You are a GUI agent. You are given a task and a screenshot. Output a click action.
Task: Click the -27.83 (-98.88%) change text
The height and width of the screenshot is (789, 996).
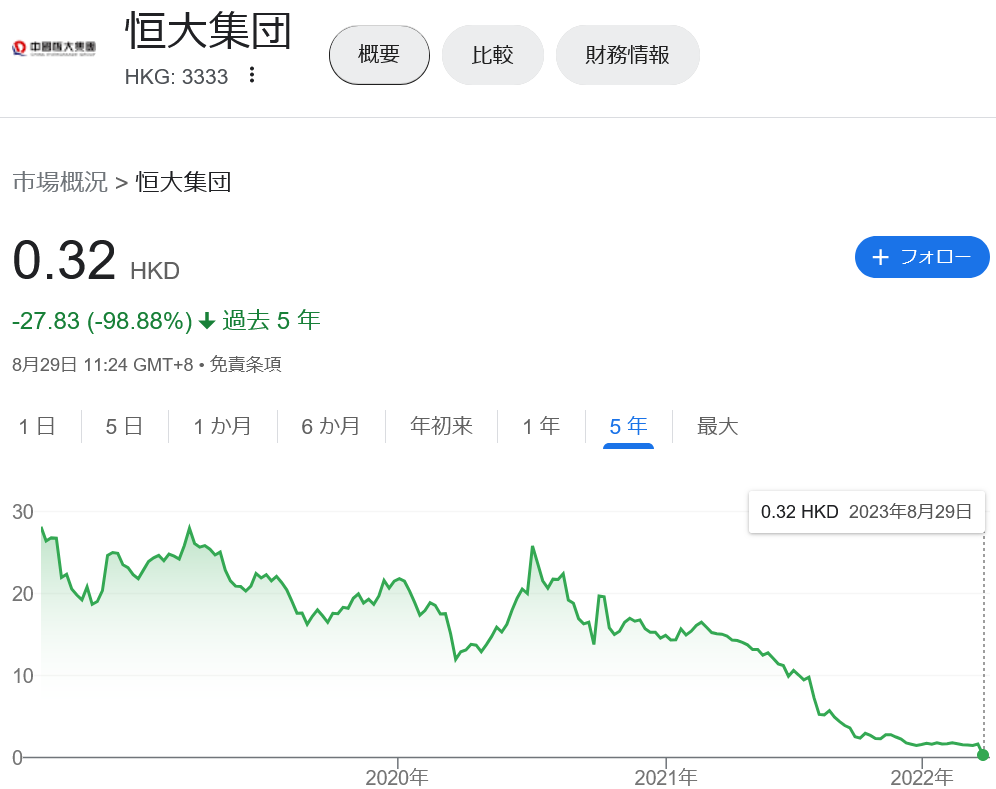coord(102,321)
